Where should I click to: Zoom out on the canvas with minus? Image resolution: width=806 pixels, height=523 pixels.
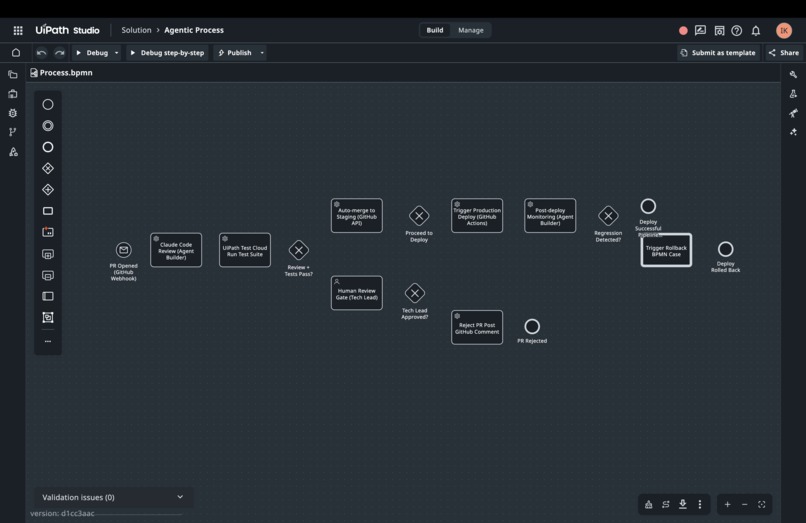click(x=744, y=504)
